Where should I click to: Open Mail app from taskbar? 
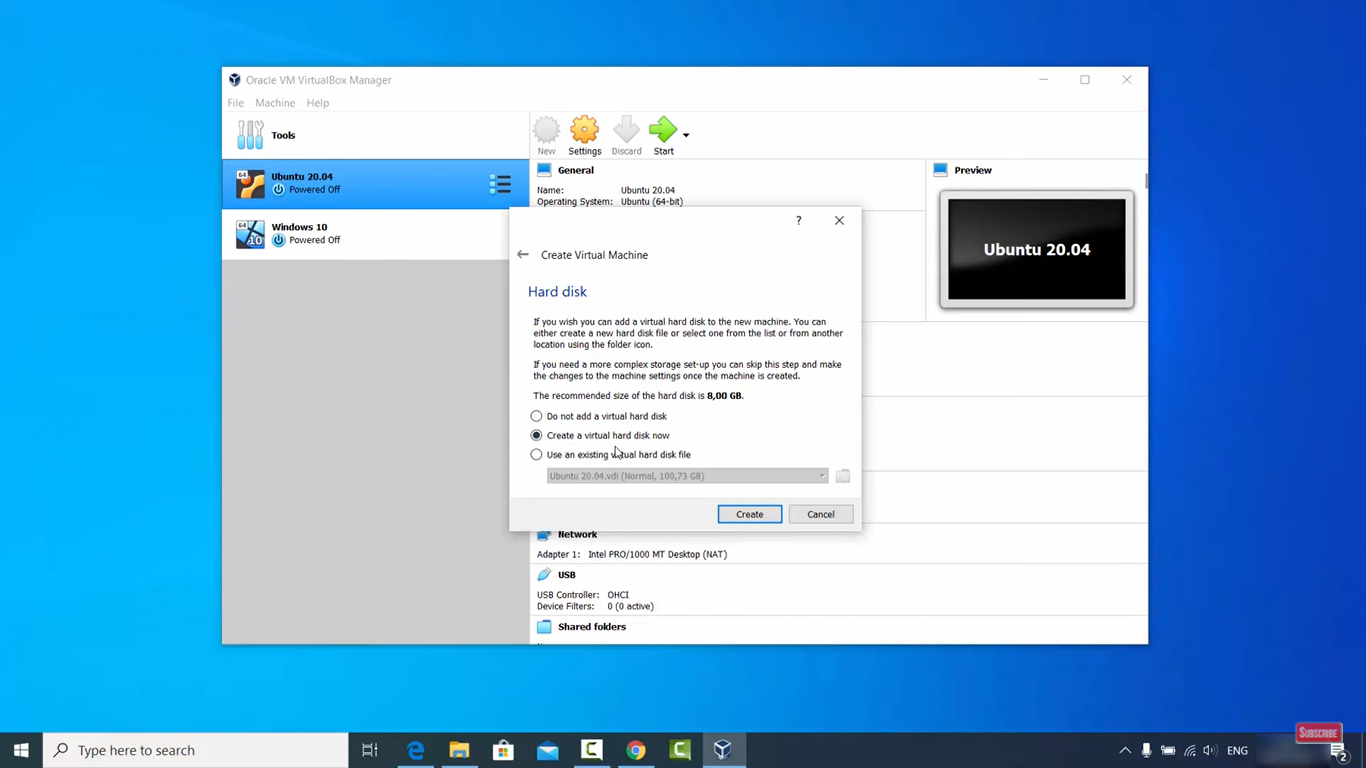pyautogui.click(x=547, y=750)
